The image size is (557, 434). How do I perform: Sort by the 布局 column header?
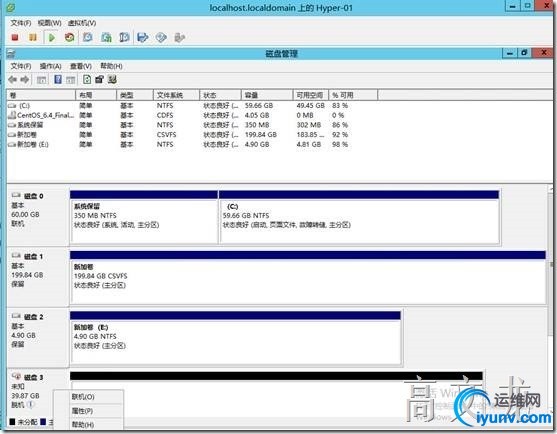96,95
